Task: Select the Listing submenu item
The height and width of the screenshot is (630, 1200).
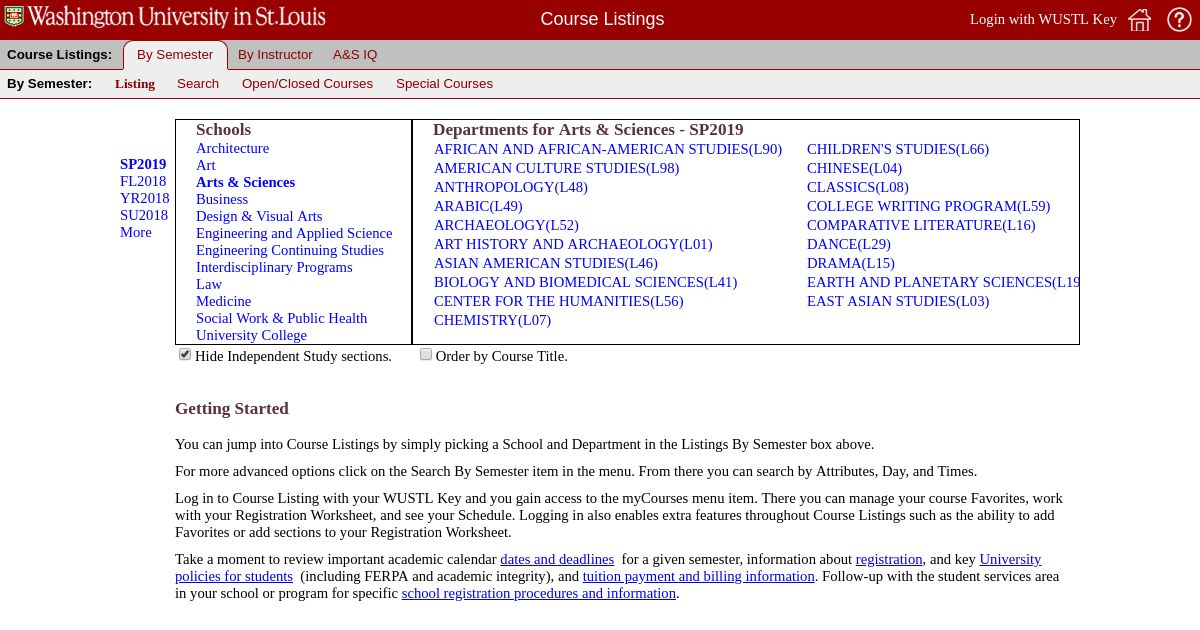Action: click(135, 84)
